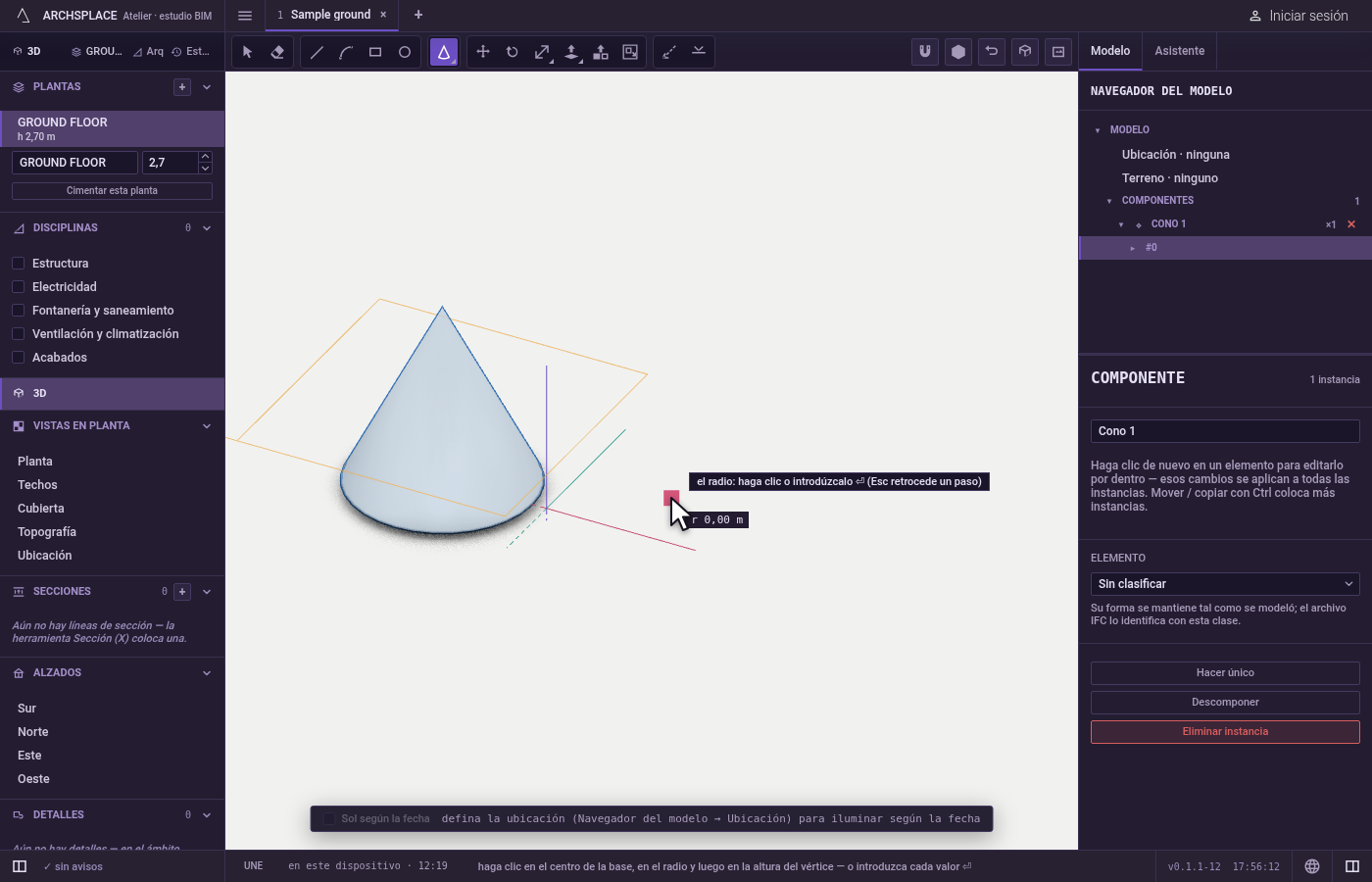
Task: Select the Circle drawing tool
Action: tap(405, 52)
